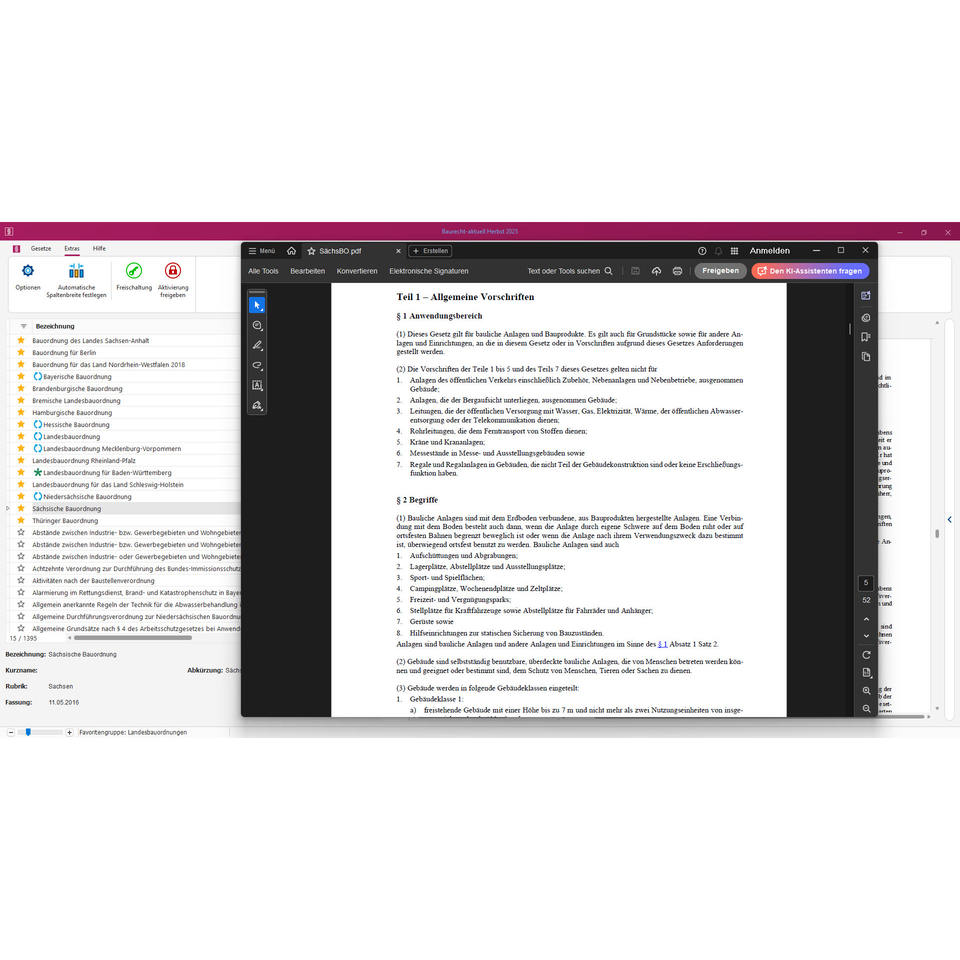Image resolution: width=960 pixels, height=960 pixels.
Task: Go to next page using down chevron
Action: [x=866, y=636]
